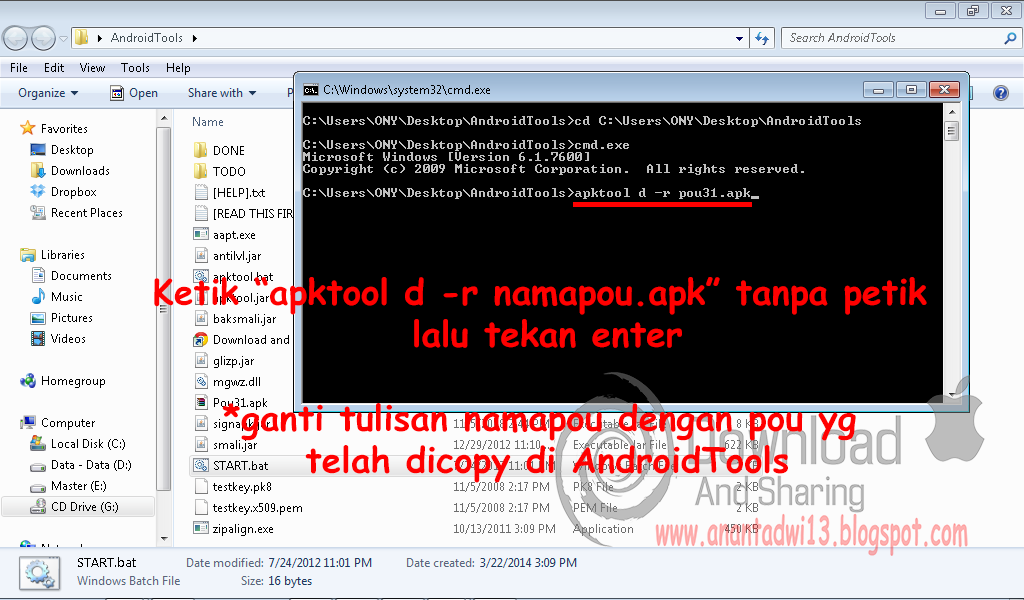Screen dimensions: 1024x600
Task: Open the View menu
Action: click(x=92, y=68)
